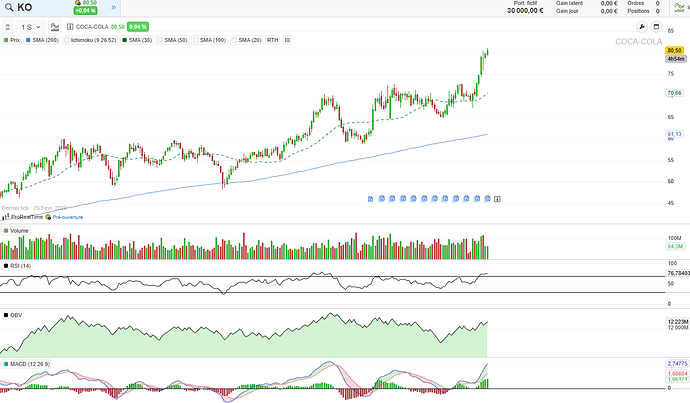Click the up/down arrows icon left of timeframe
The height and width of the screenshot is (403, 690).
click(8, 26)
